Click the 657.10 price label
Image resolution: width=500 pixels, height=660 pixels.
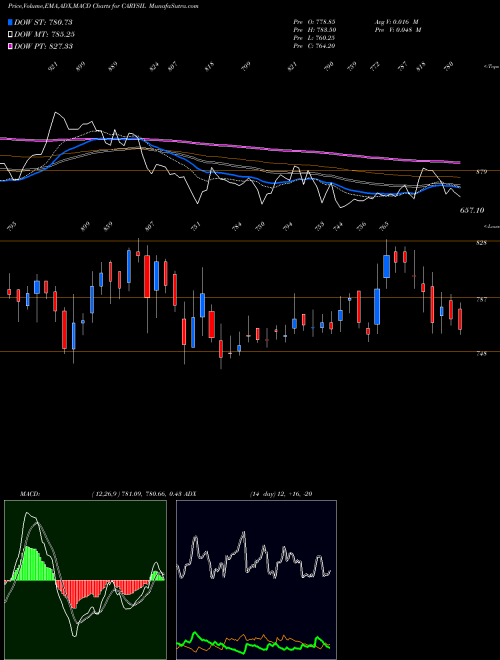[472, 210]
